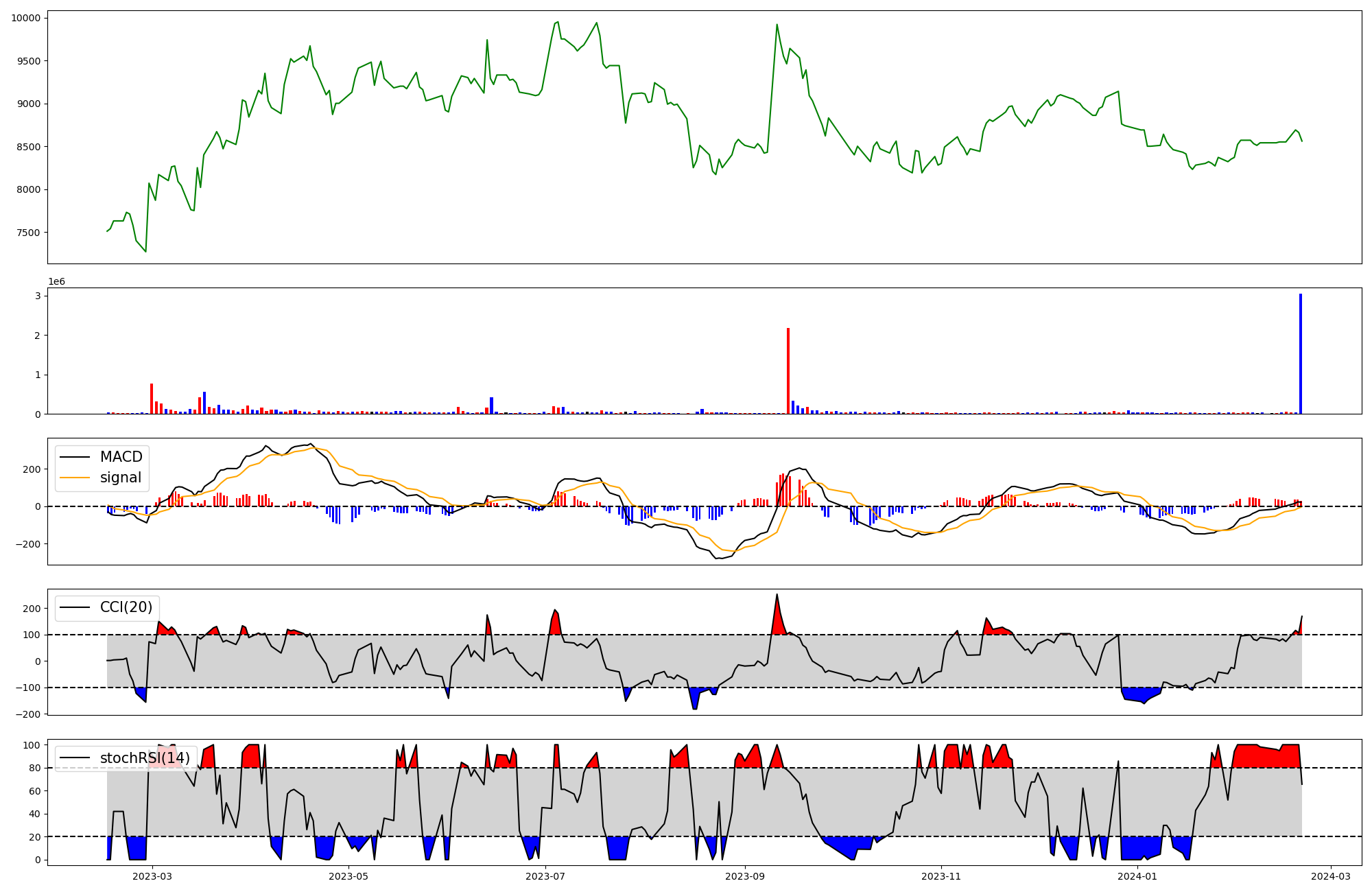Click the 40 tick on stochRSI axis
Image resolution: width=1372 pixels, height=892 pixels.
click(34, 814)
